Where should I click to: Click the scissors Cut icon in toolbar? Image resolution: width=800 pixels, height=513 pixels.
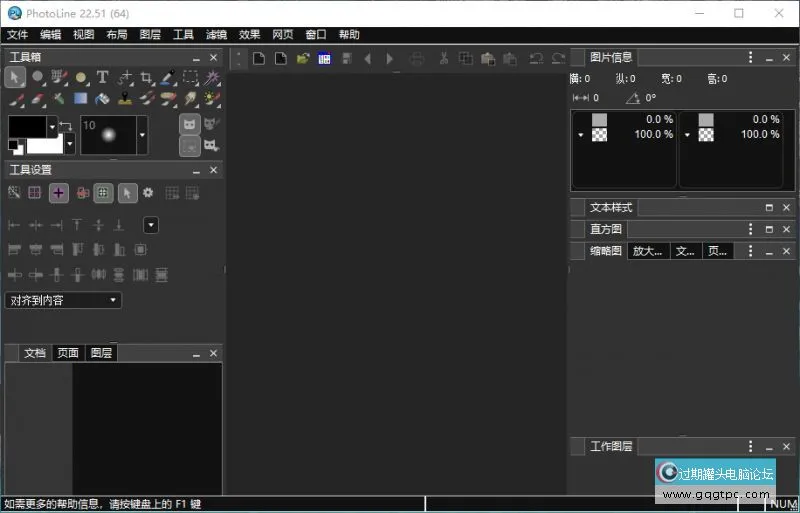[444, 58]
